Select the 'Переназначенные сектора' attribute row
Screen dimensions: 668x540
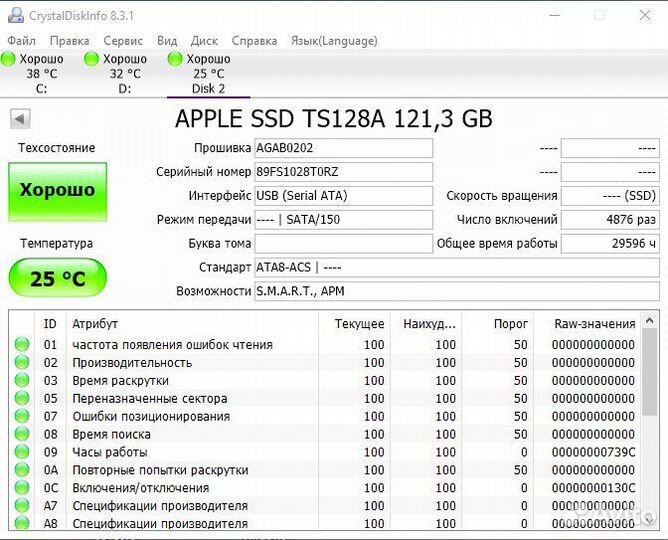(325, 398)
